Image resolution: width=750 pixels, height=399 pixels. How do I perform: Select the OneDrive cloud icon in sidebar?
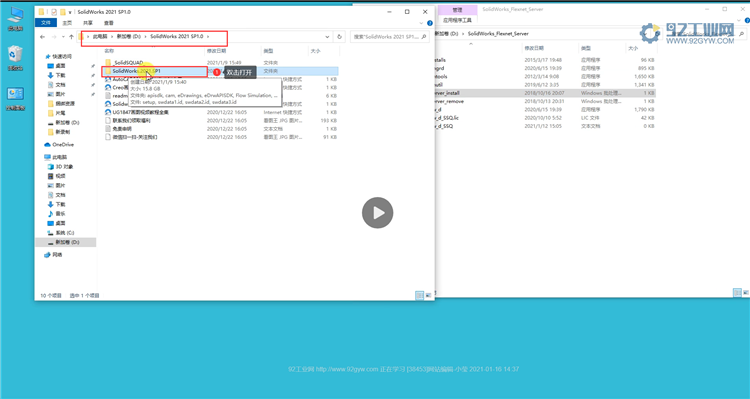(47, 144)
